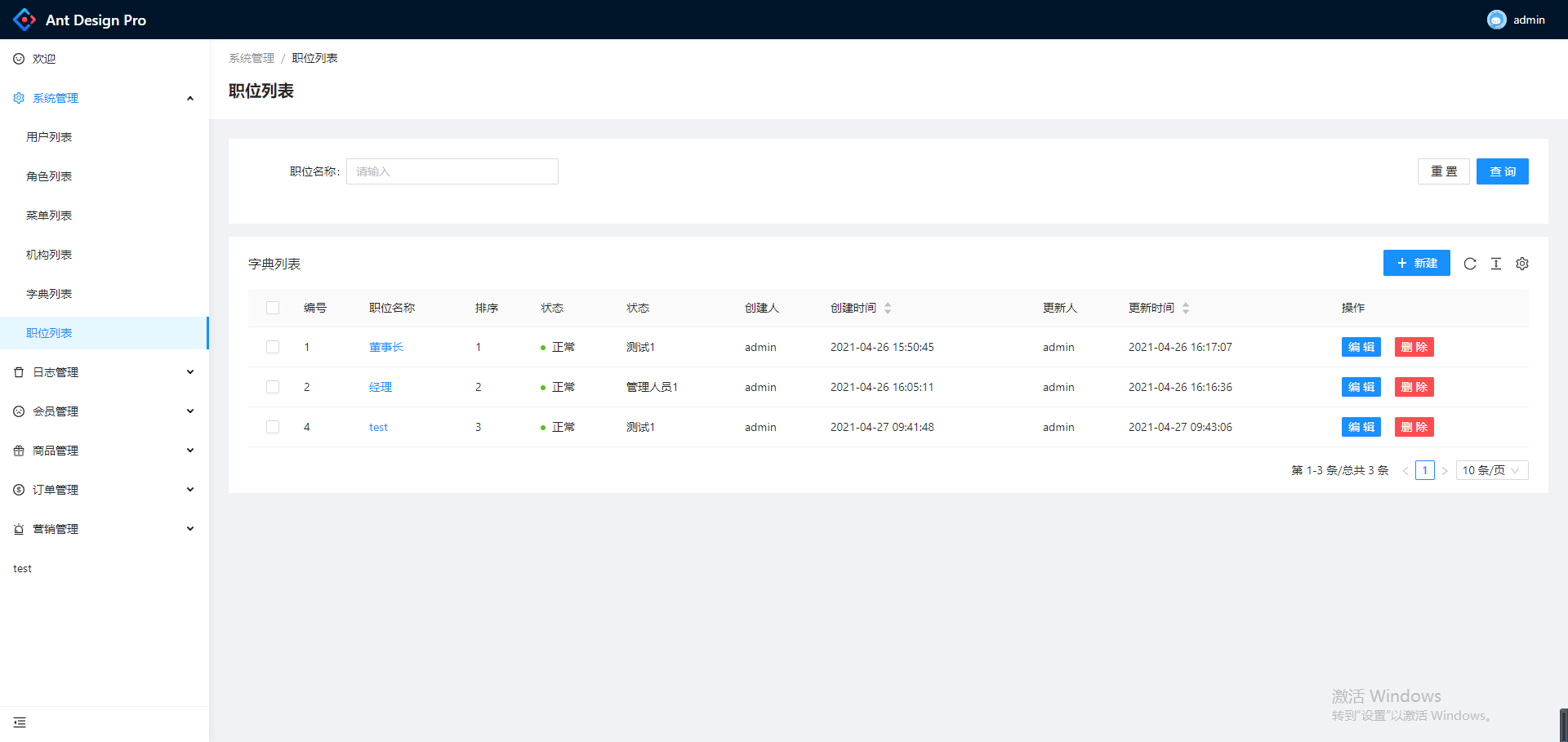Open the admin avatar icon
This screenshot has width=1568, height=742.
pos(1496,20)
